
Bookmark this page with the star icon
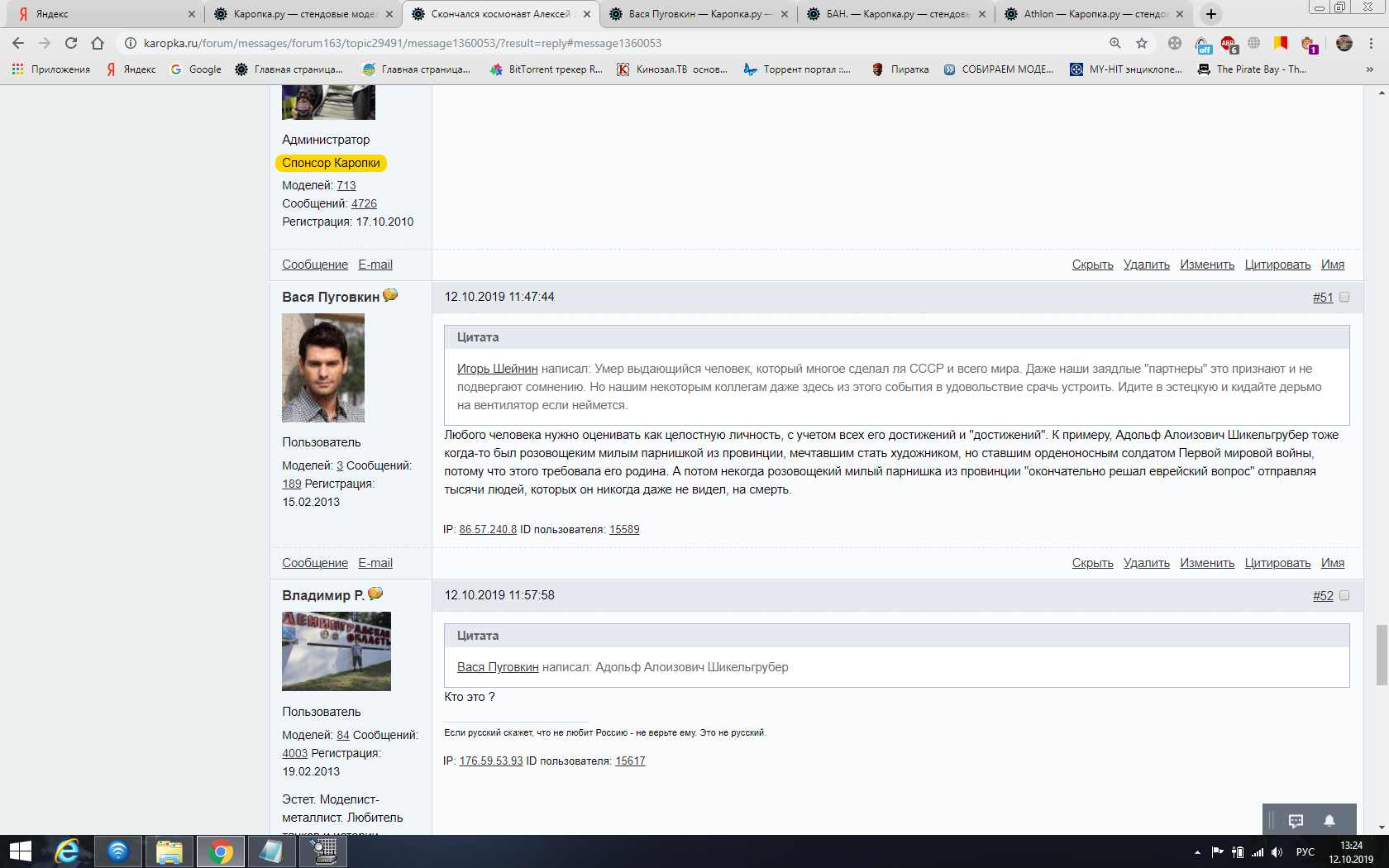click(x=1142, y=43)
